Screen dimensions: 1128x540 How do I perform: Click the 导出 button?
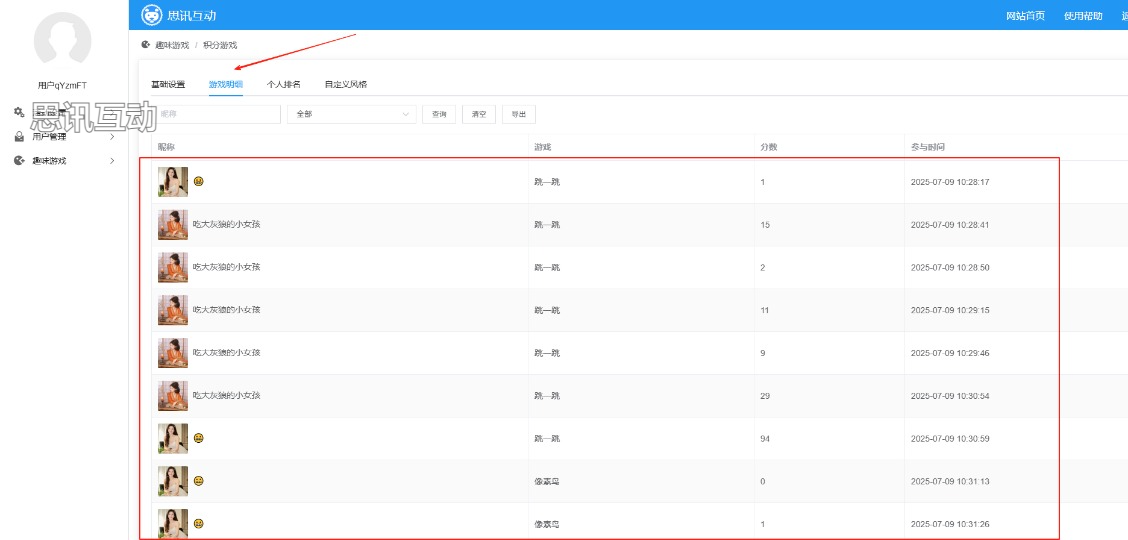(519, 114)
